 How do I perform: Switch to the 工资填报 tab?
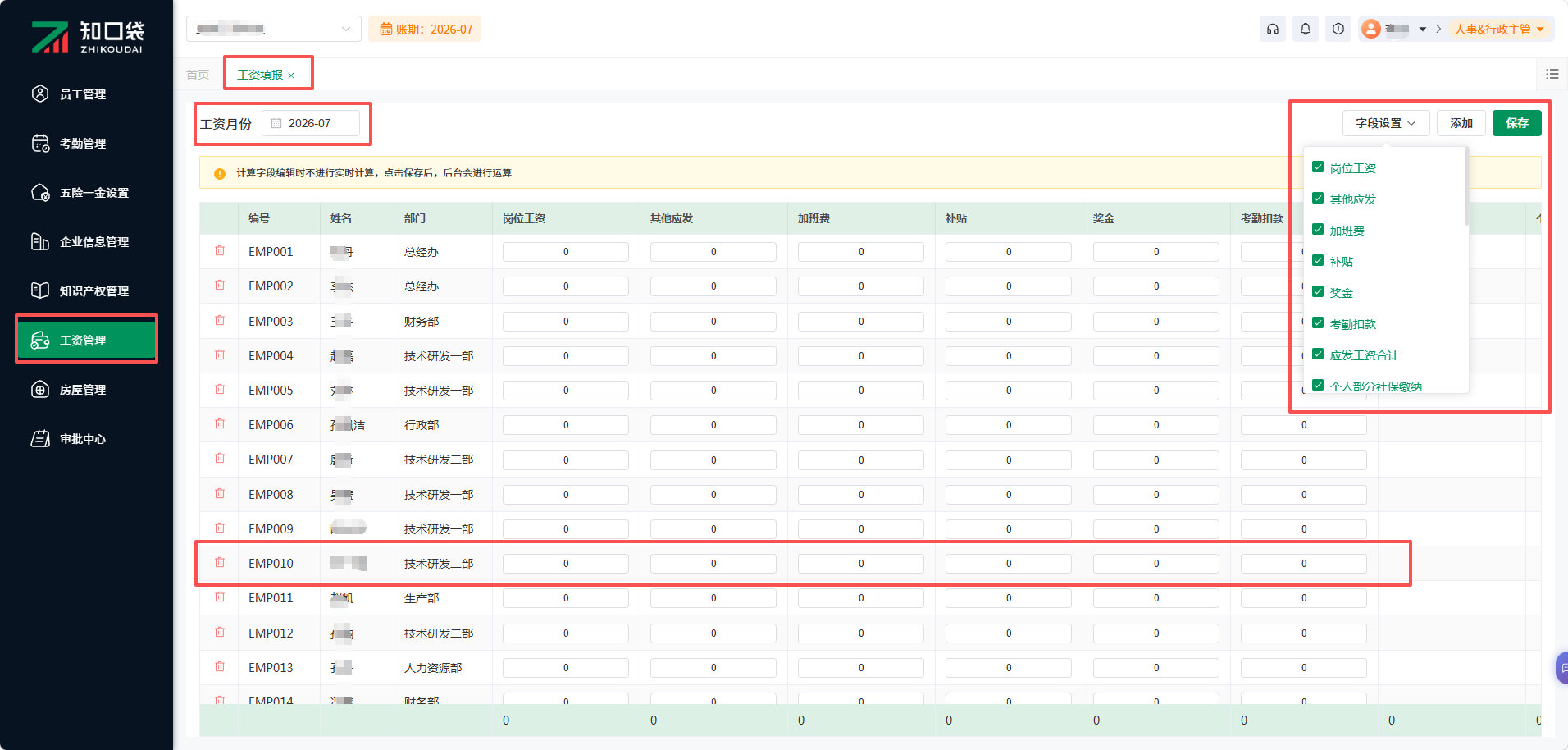[x=260, y=75]
